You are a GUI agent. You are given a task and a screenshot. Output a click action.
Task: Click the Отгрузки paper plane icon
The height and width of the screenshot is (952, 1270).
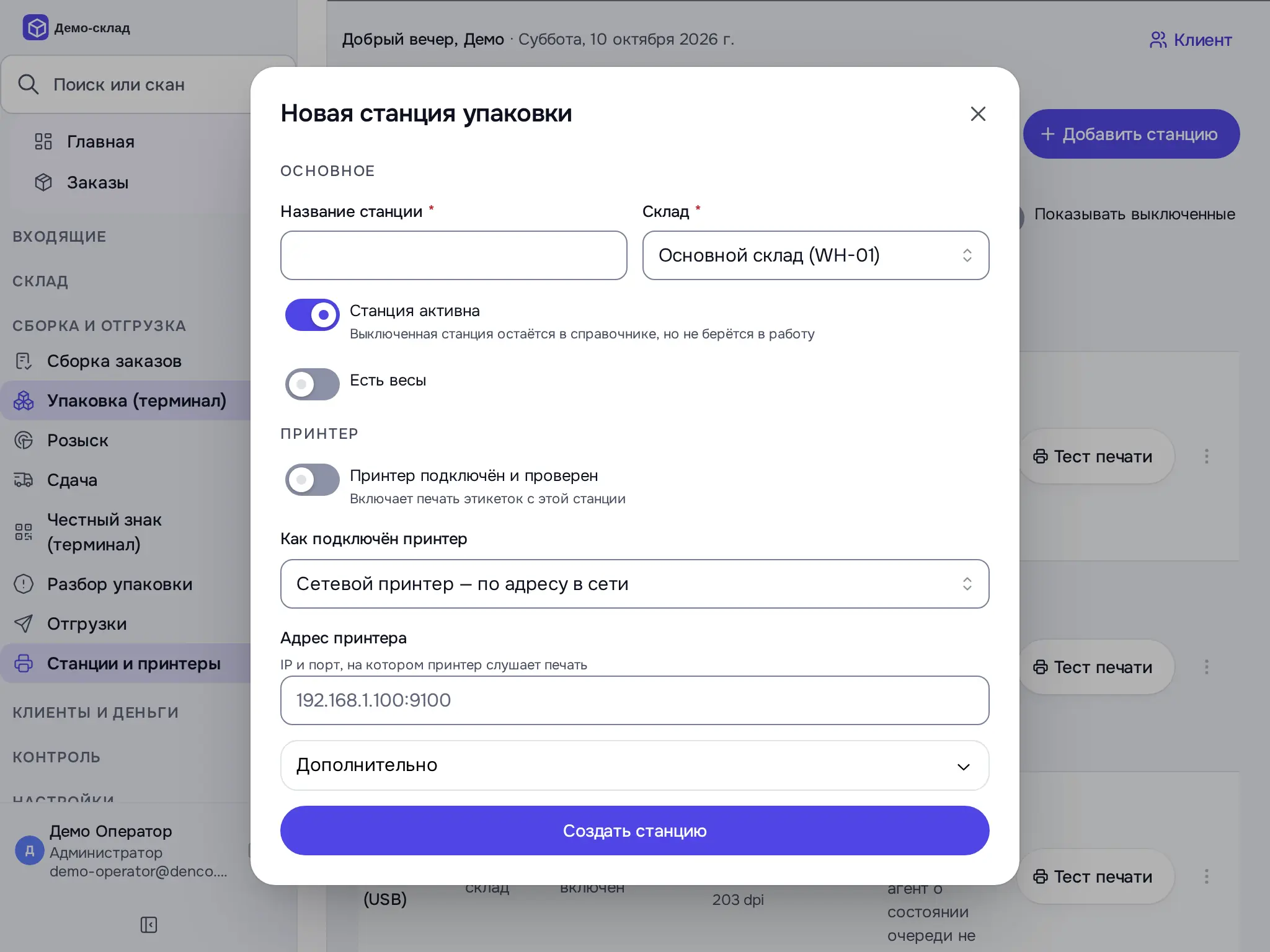point(24,624)
